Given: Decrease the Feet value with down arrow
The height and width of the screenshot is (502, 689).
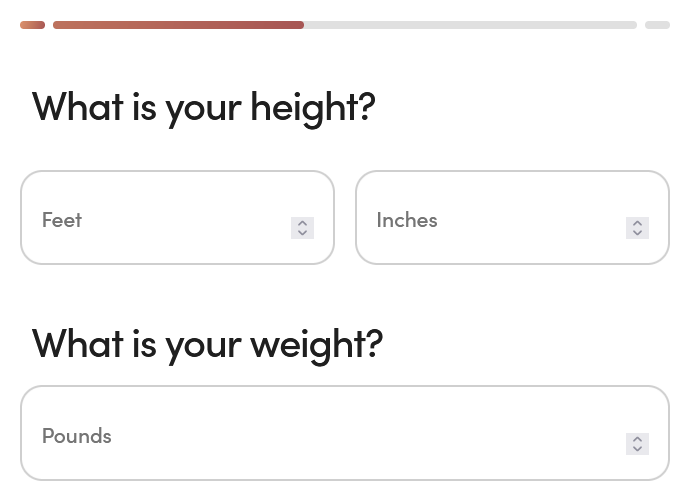Looking at the screenshot, I should pyautogui.click(x=302, y=233).
